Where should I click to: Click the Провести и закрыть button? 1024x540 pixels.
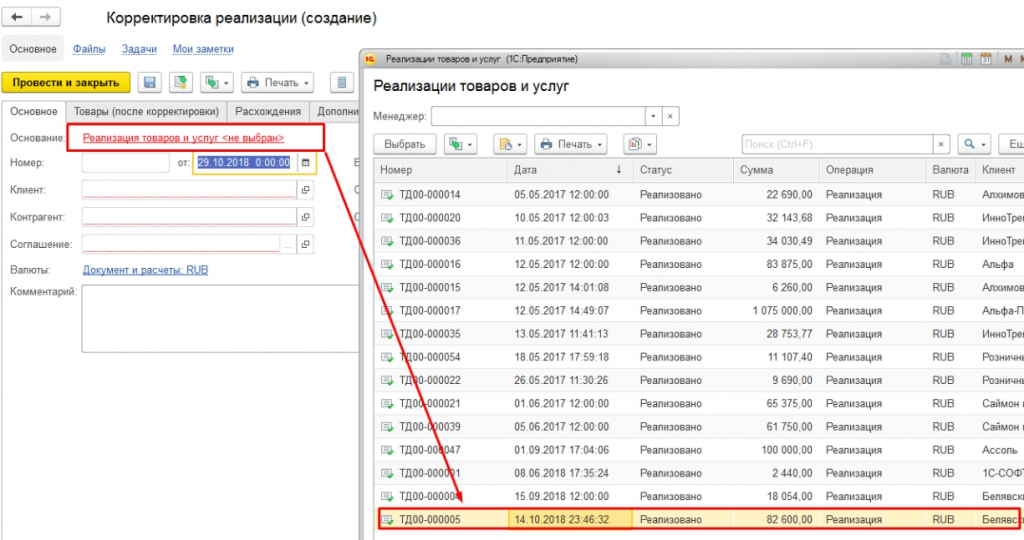tap(66, 83)
